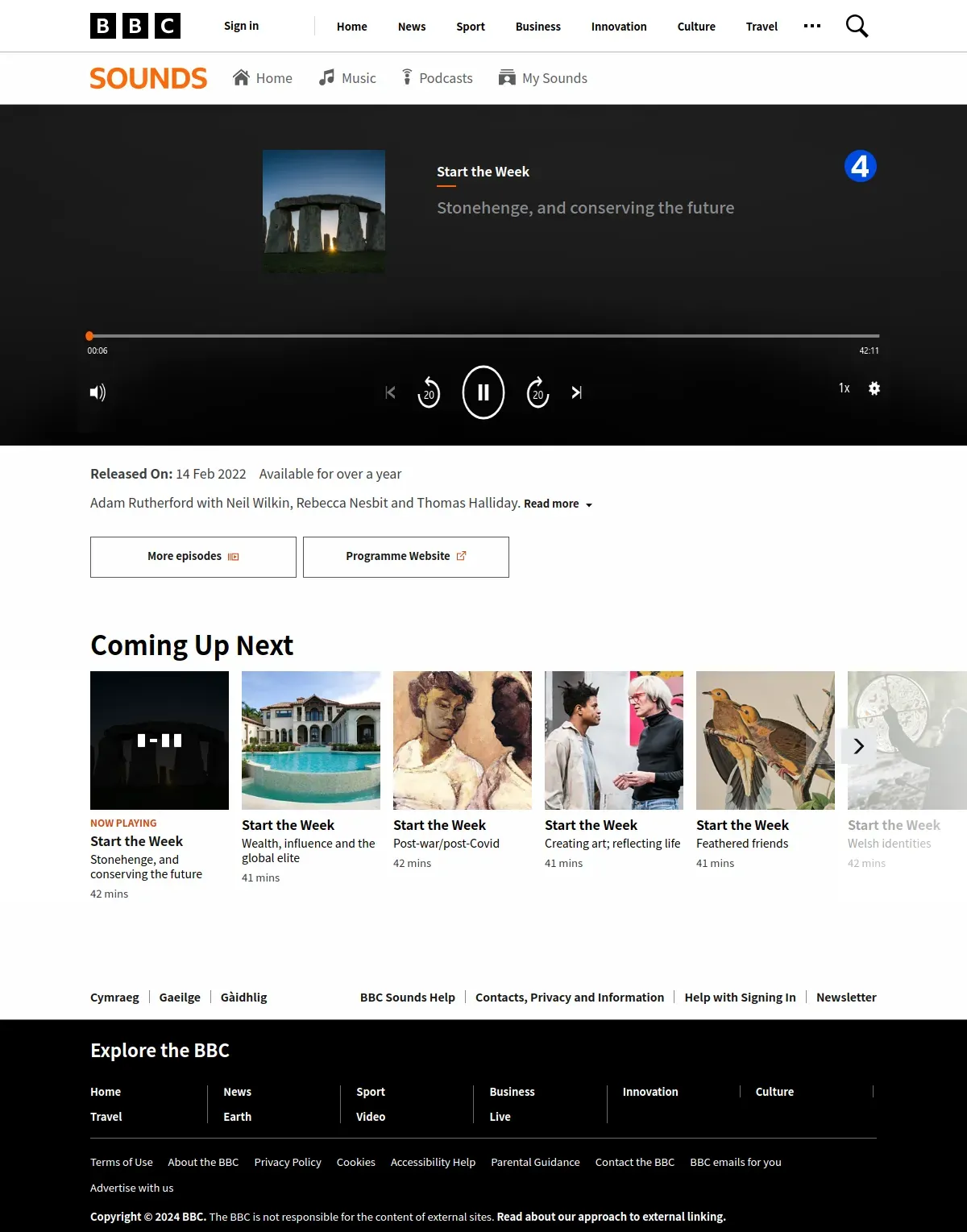The height and width of the screenshot is (1232, 967).
Task: Click Live in the Explore the BBC footer
Action: point(500,1117)
